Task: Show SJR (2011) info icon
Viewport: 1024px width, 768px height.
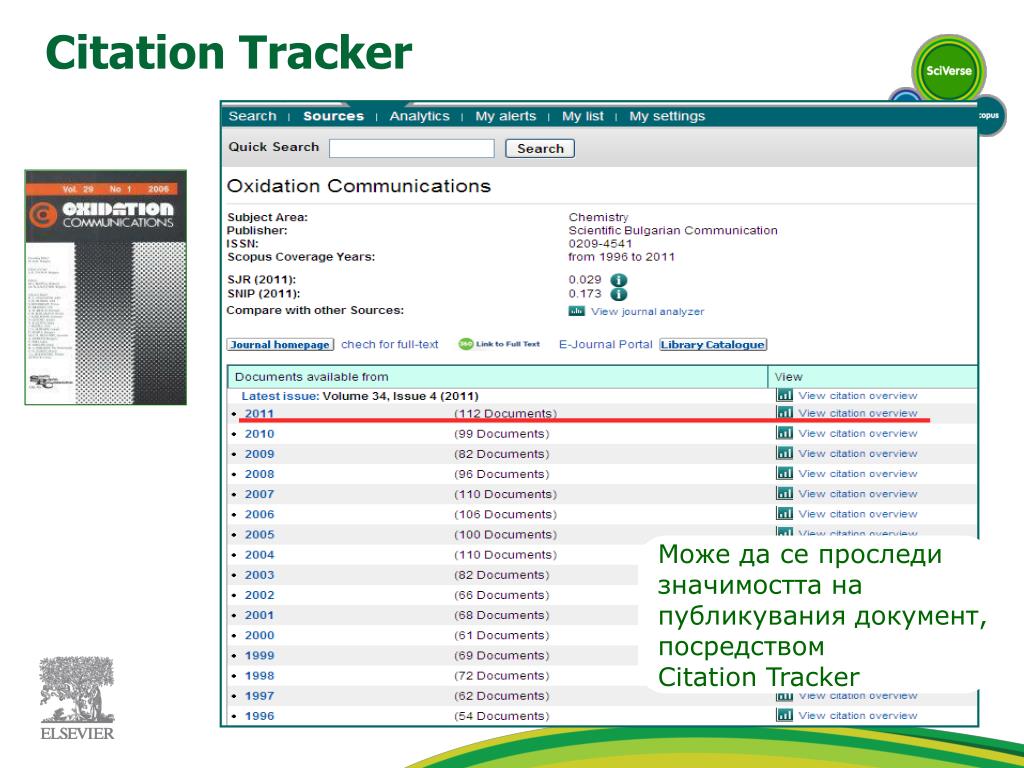Action: tap(618, 280)
